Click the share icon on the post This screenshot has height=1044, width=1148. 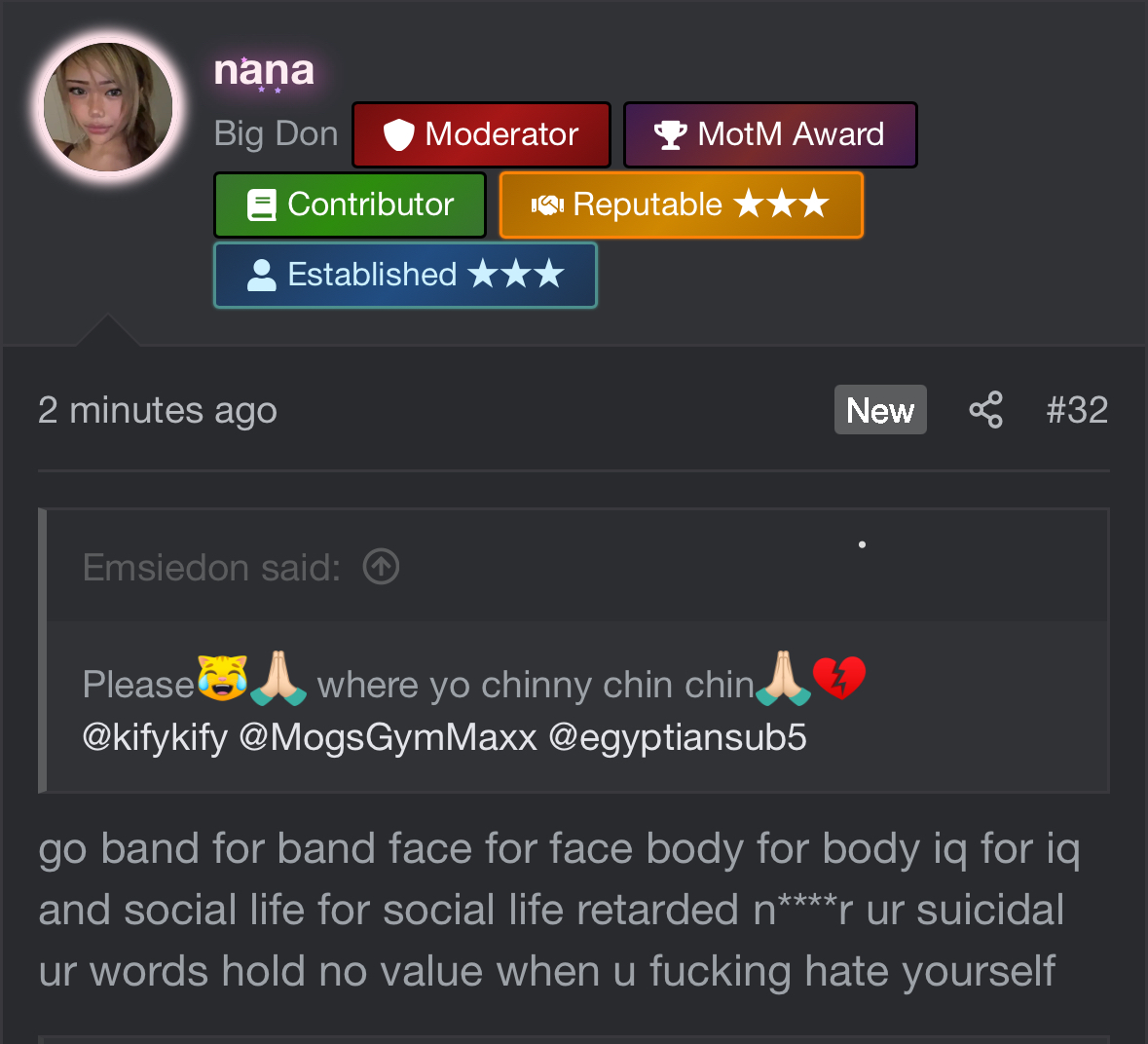coord(985,410)
